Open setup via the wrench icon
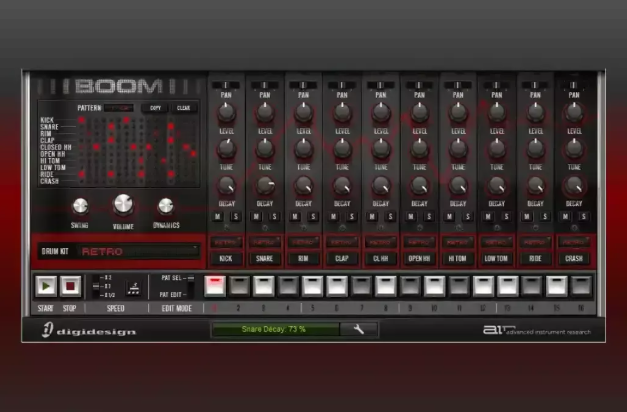 (359, 330)
